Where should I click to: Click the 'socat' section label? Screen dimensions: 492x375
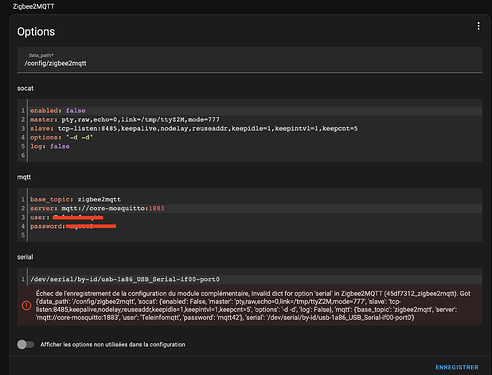tap(25, 88)
